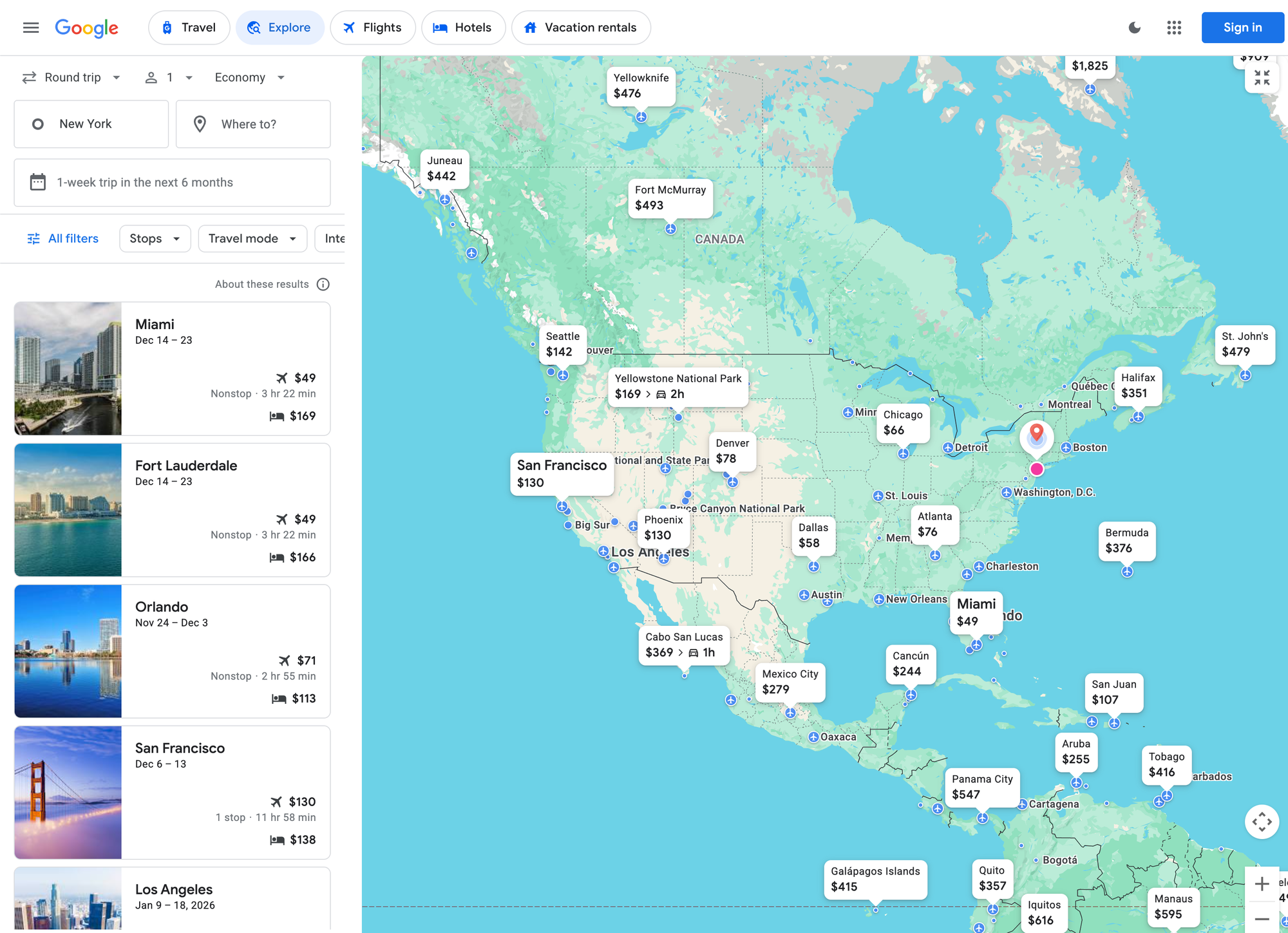Click About these results info icon
Image resolution: width=1288 pixels, height=933 pixels.
(x=323, y=285)
